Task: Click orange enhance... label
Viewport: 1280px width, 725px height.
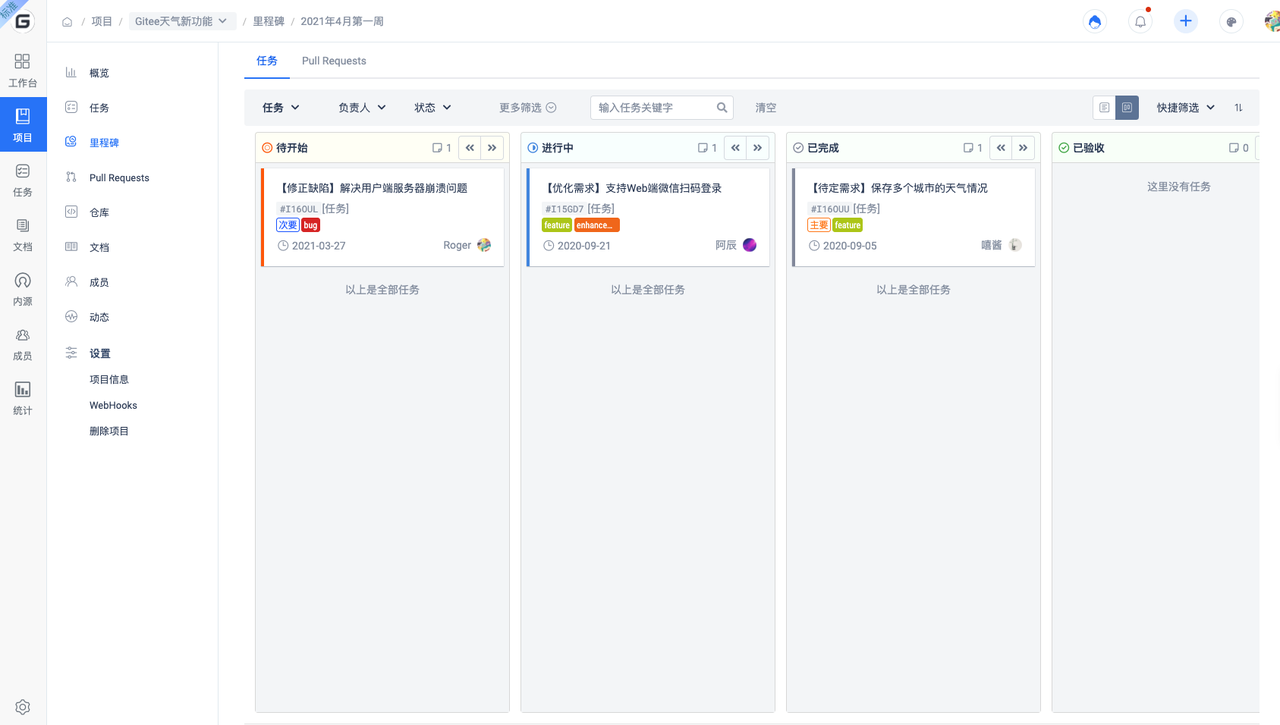Action: (597, 226)
